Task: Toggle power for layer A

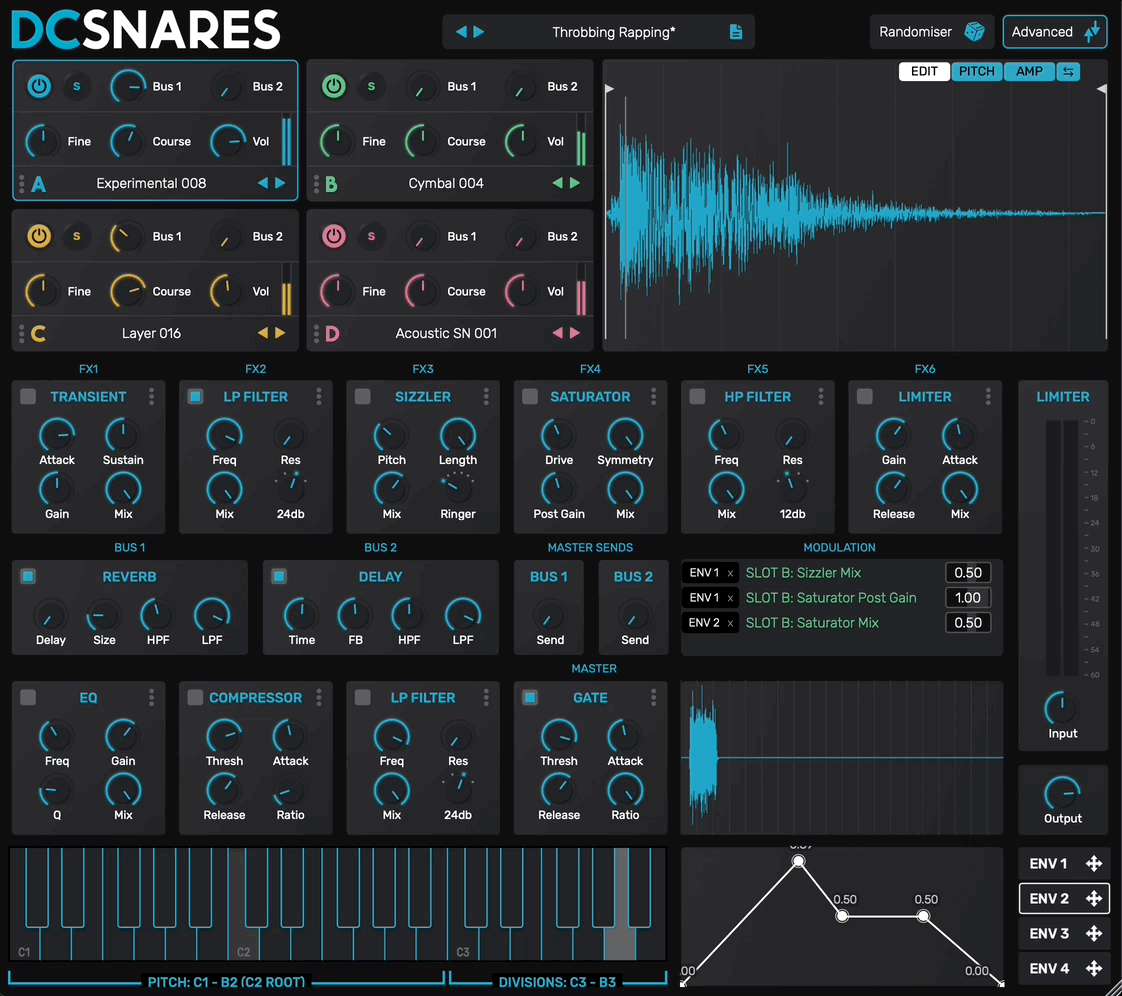Action: coord(39,87)
